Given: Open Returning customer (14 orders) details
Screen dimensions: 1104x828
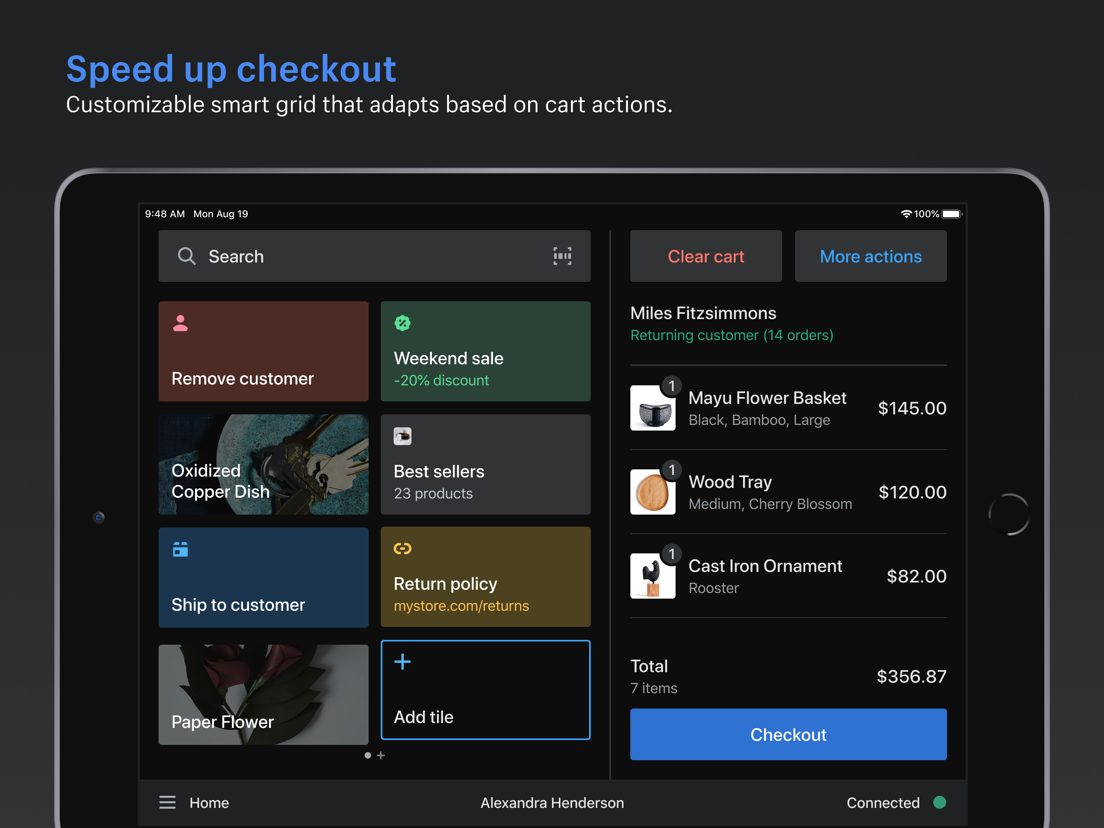Looking at the screenshot, I should (x=731, y=335).
